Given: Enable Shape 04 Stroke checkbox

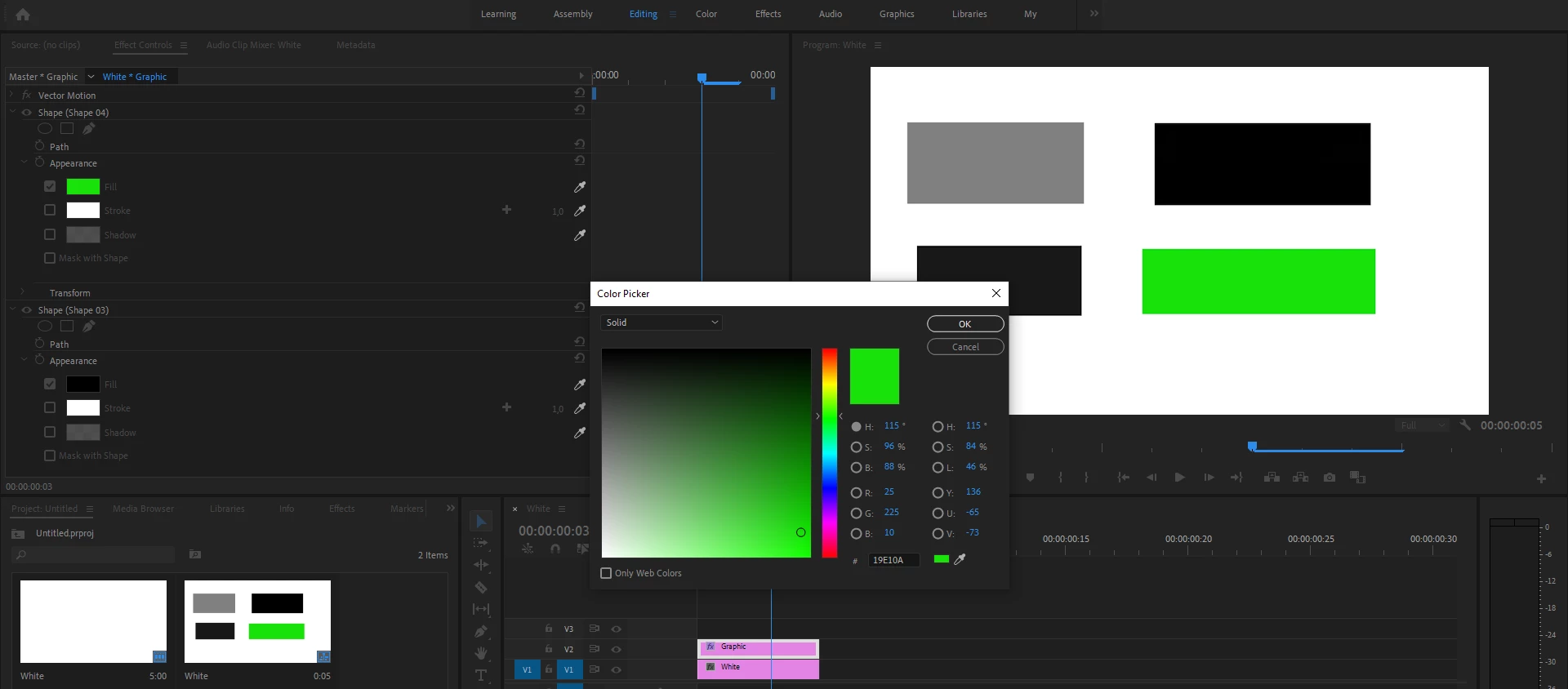Looking at the screenshot, I should [50, 211].
